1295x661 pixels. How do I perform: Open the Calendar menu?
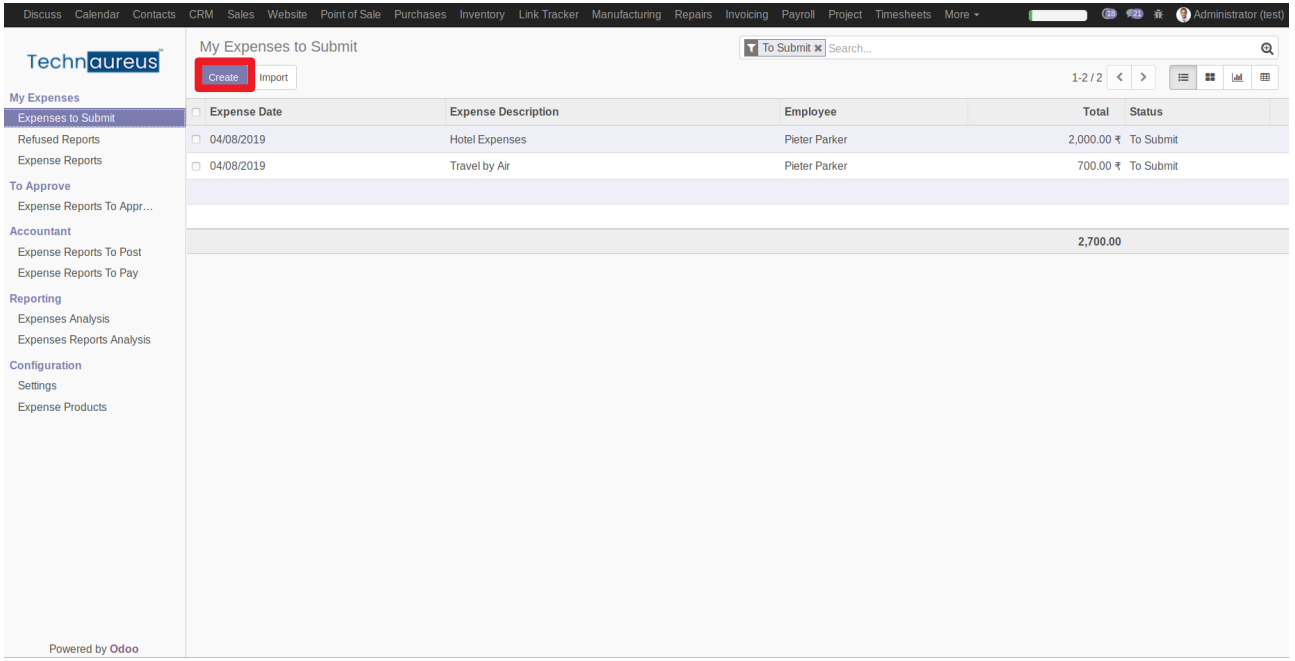pos(97,14)
